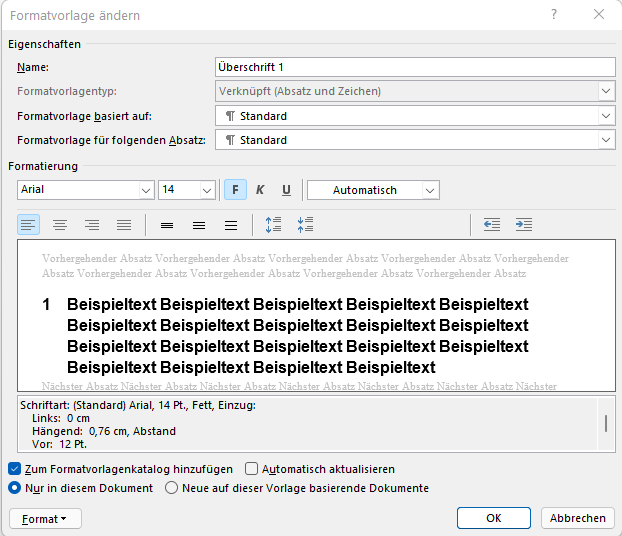Click the align left icon
Viewport: 622px width, 536px height.
pyautogui.click(x=29, y=225)
